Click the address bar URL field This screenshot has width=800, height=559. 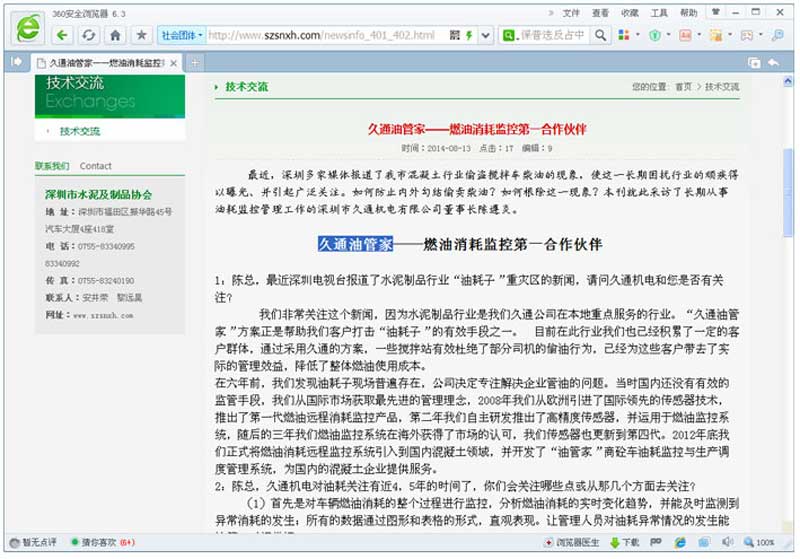tap(320, 35)
